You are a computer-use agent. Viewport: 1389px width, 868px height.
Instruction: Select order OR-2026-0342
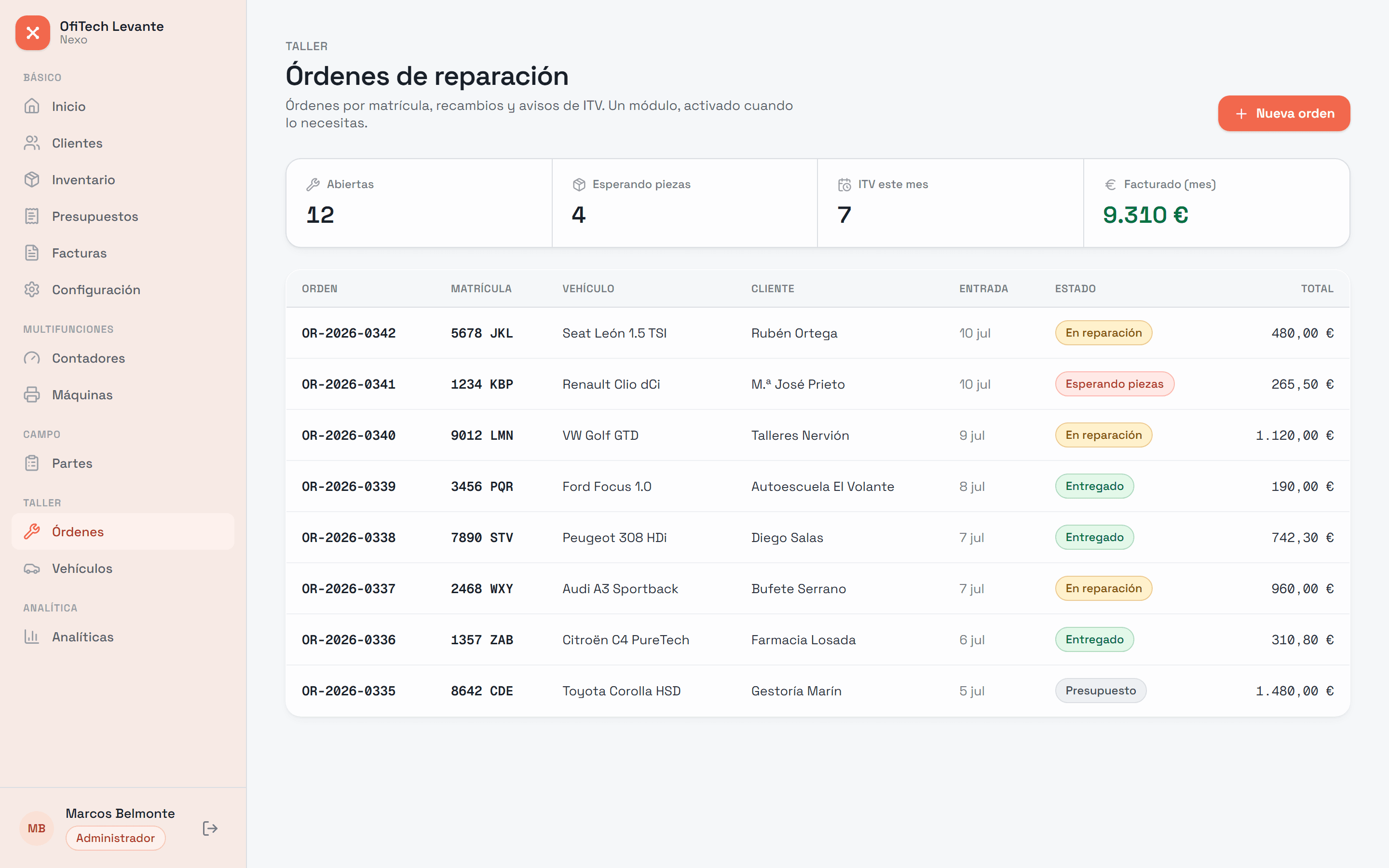point(348,333)
